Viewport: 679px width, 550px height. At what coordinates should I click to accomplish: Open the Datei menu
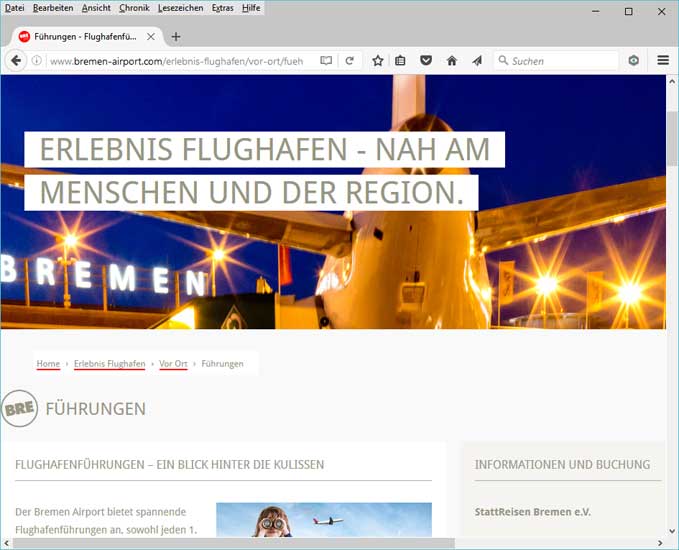[x=14, y=8]
